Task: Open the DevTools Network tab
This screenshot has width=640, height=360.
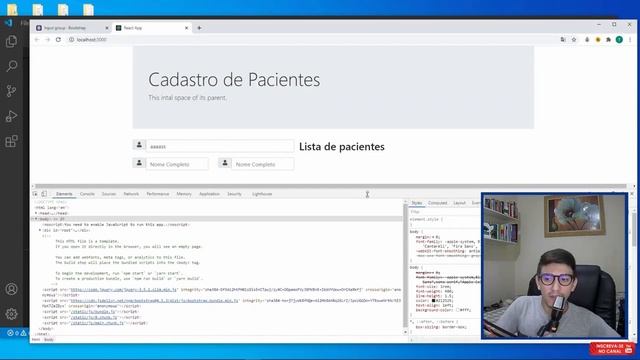Action: click(x=131, y=194)
